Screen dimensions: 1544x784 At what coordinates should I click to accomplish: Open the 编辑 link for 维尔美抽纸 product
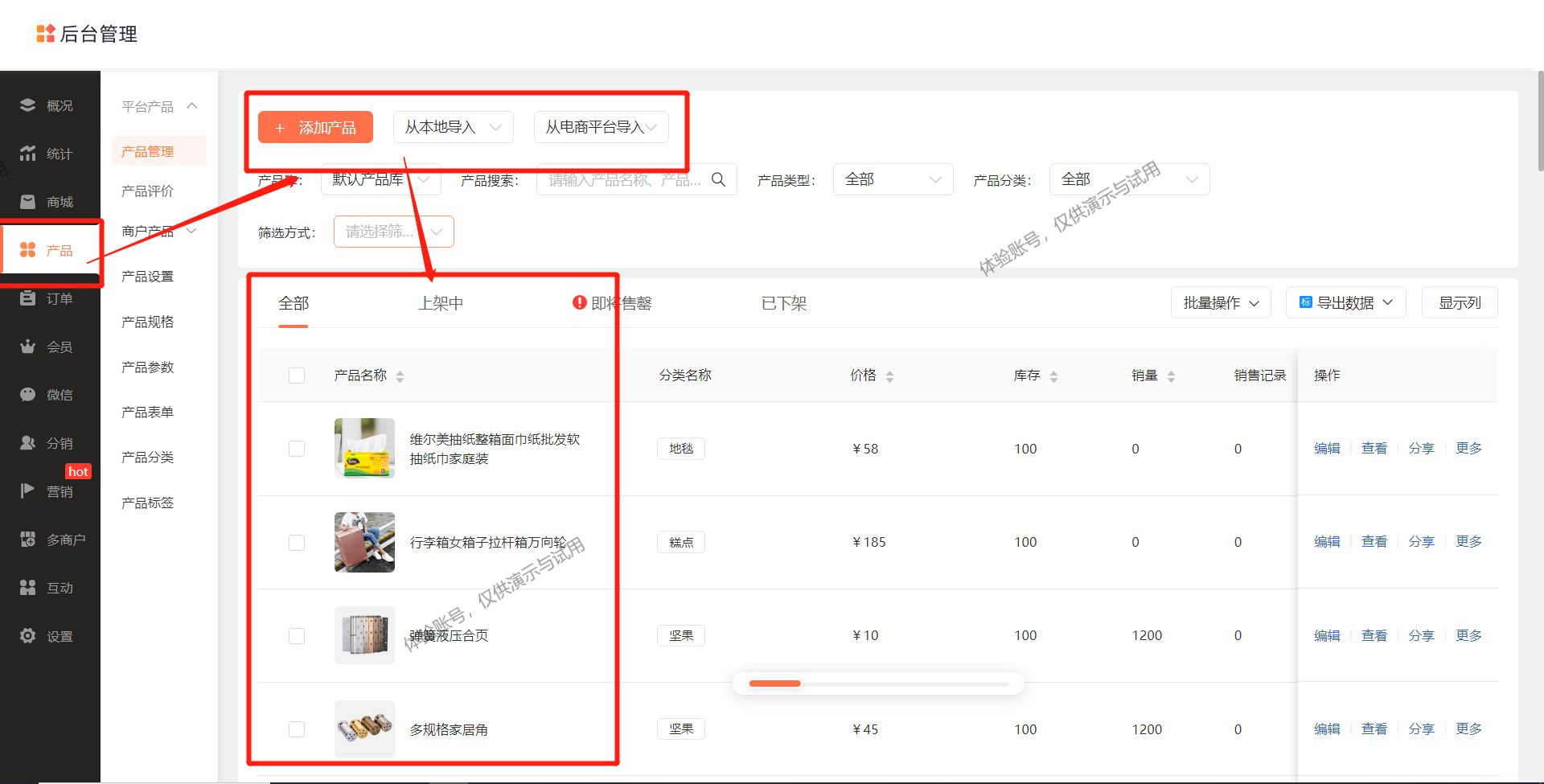[x=1326, y=448]
